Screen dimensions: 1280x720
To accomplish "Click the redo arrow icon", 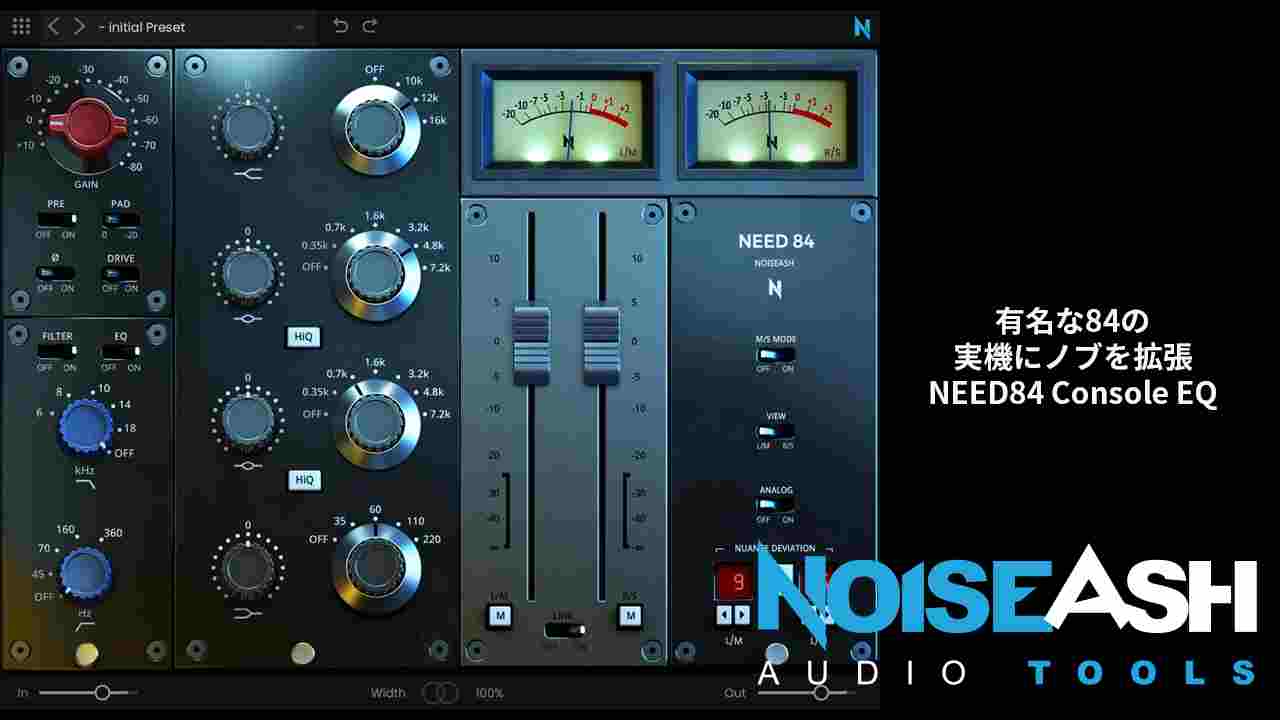I will pos(370,27).
